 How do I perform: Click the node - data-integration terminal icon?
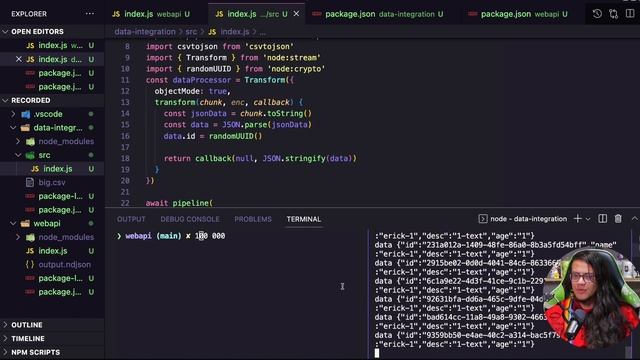[482, 219]
